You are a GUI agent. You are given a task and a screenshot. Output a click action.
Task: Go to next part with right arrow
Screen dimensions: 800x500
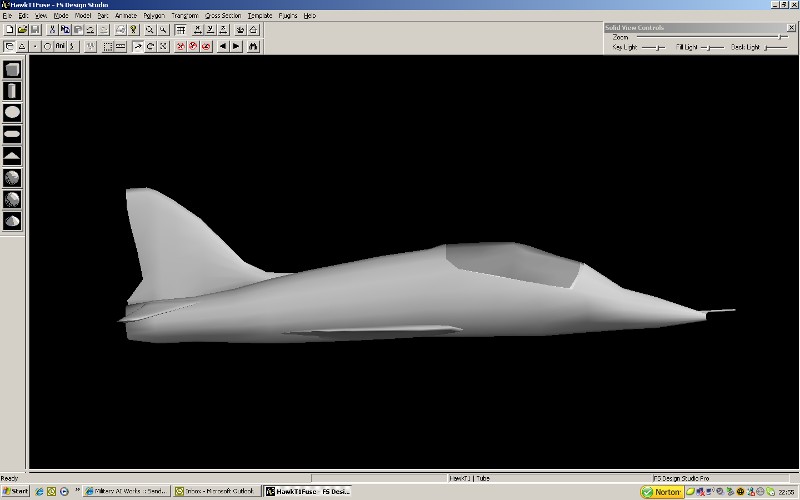click(x=236, y=46)
